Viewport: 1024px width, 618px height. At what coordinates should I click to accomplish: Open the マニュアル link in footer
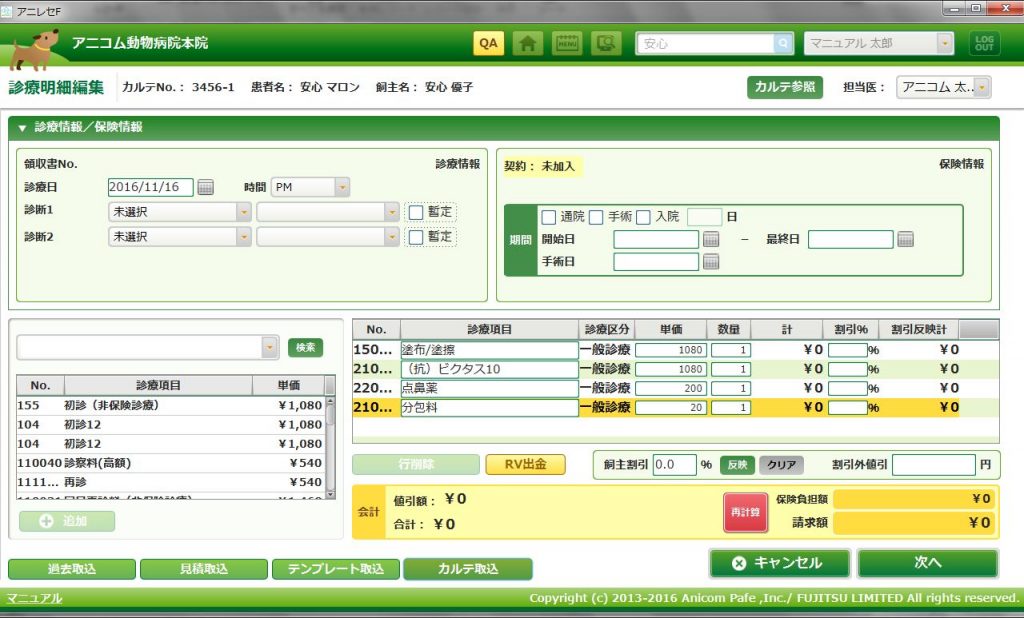34,598
